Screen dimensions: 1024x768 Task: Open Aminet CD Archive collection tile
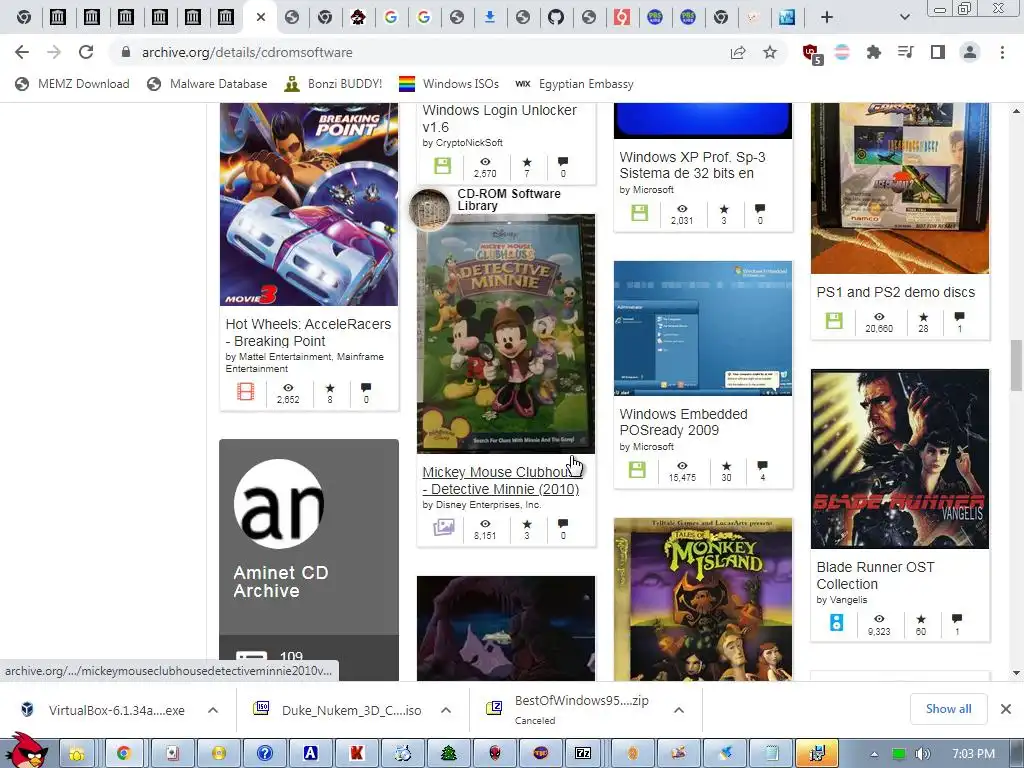pos(309,560)
